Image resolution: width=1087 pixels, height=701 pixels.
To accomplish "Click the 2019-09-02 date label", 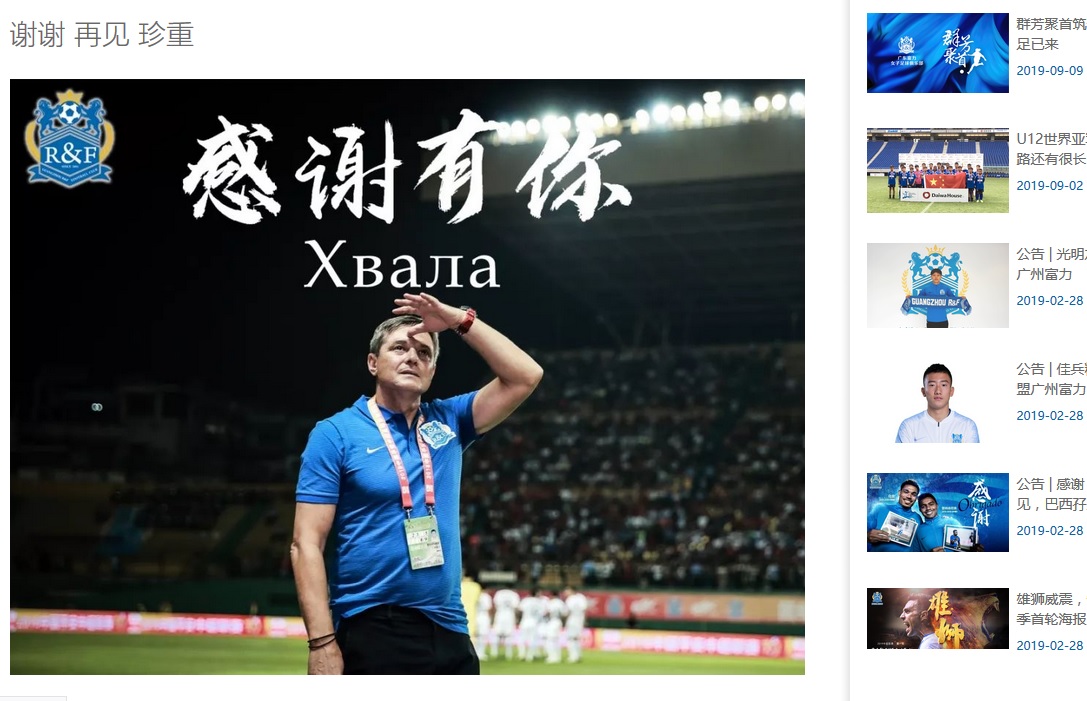I will [x=1050, y=186].
